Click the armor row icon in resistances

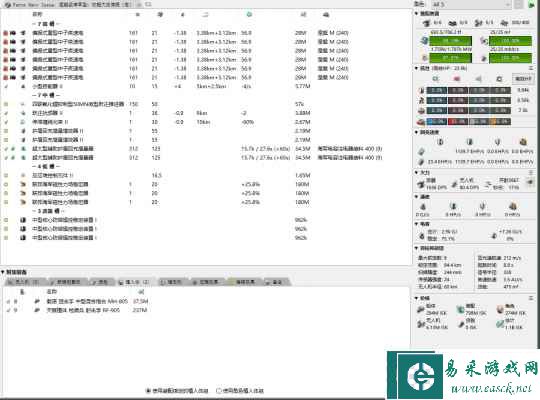[421, 101]
